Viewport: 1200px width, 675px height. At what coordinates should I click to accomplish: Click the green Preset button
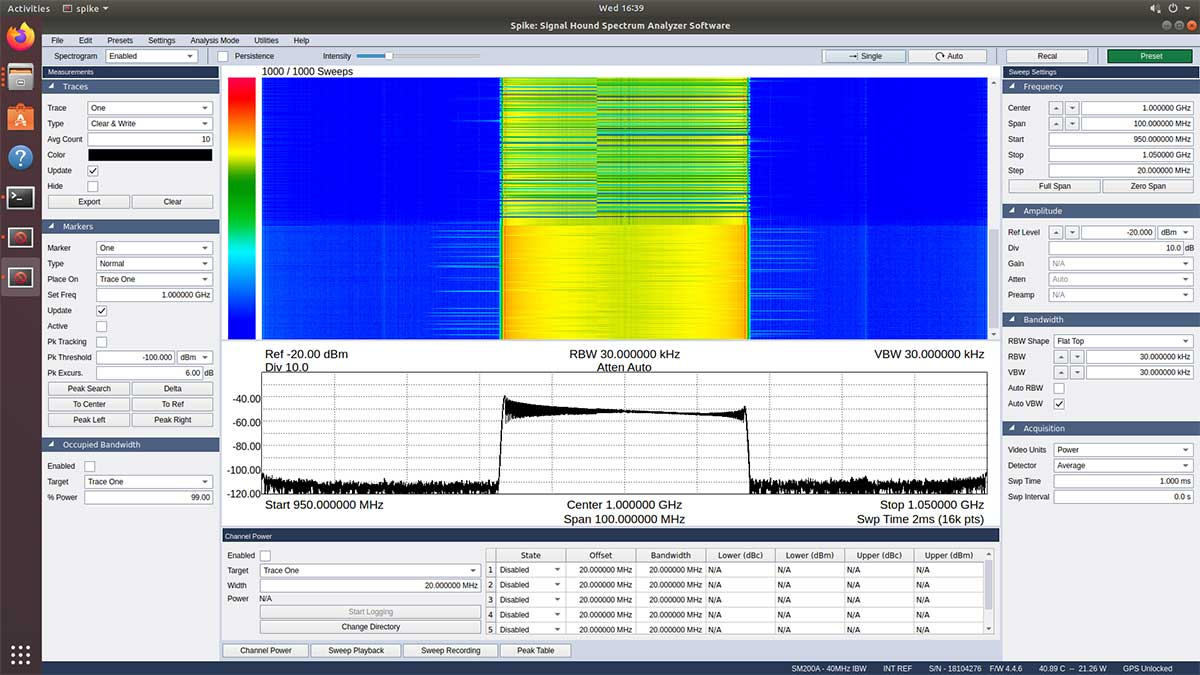1150,56
